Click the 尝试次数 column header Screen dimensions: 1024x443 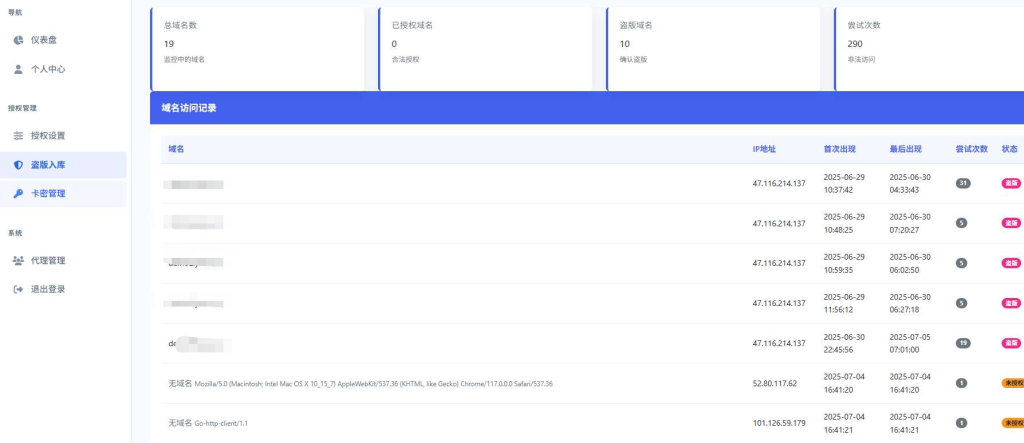[x=972, y=149]
